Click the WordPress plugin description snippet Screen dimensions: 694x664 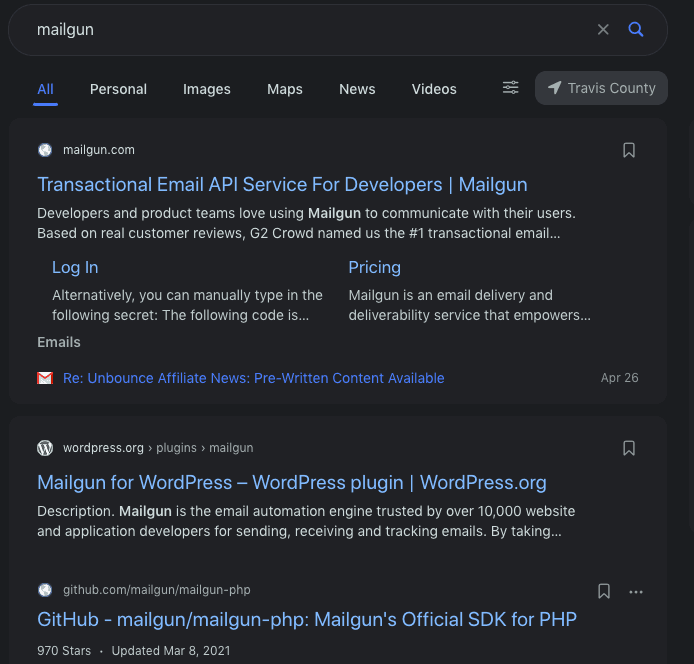pyautogui.click(x=306, y=521)
